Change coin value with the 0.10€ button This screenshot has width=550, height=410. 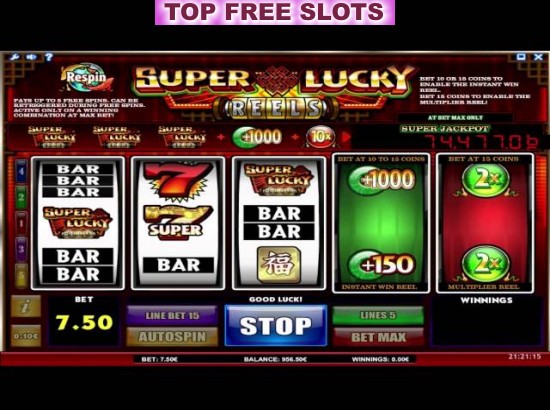(x=26, y=336)
